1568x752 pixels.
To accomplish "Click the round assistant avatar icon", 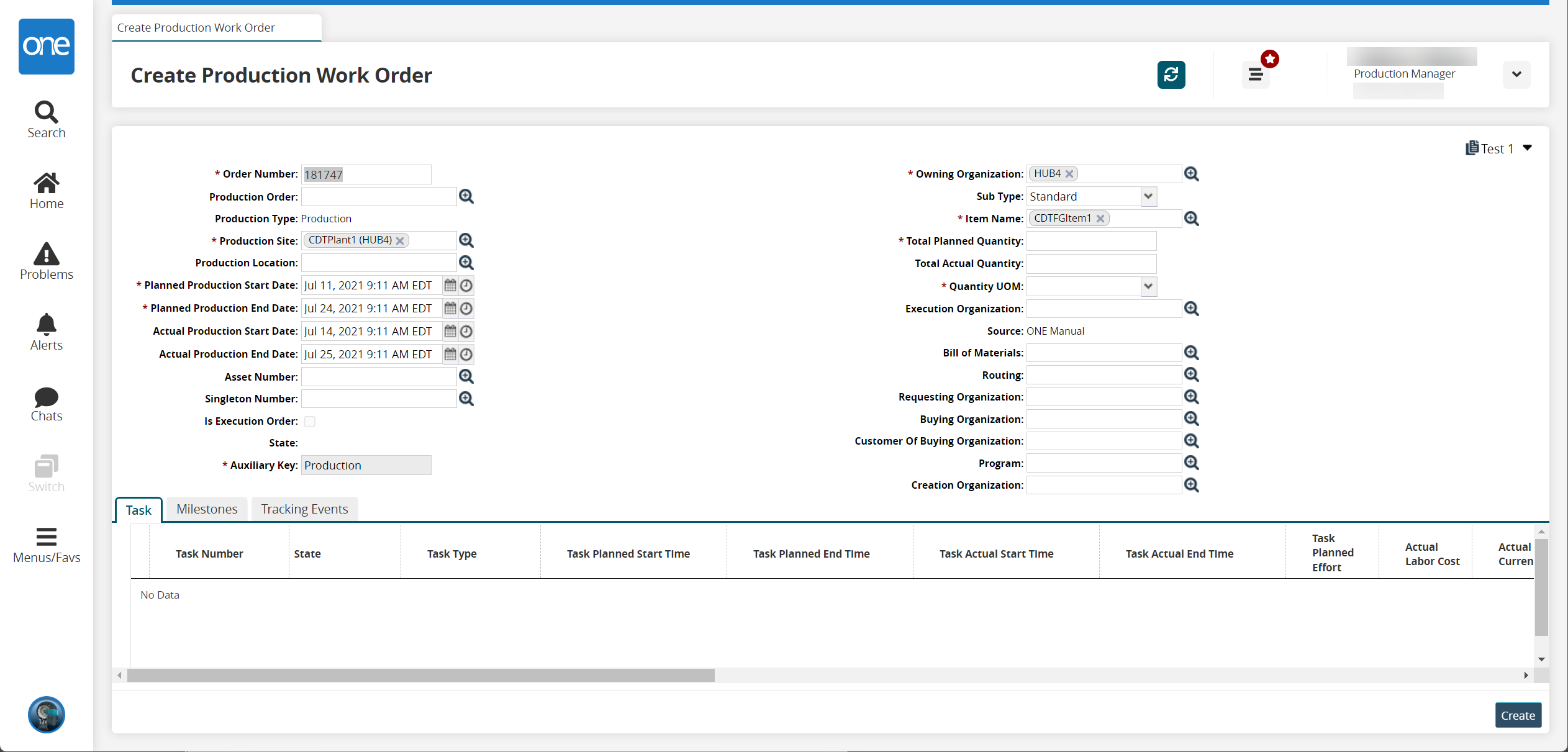I will tap(47, 715).
